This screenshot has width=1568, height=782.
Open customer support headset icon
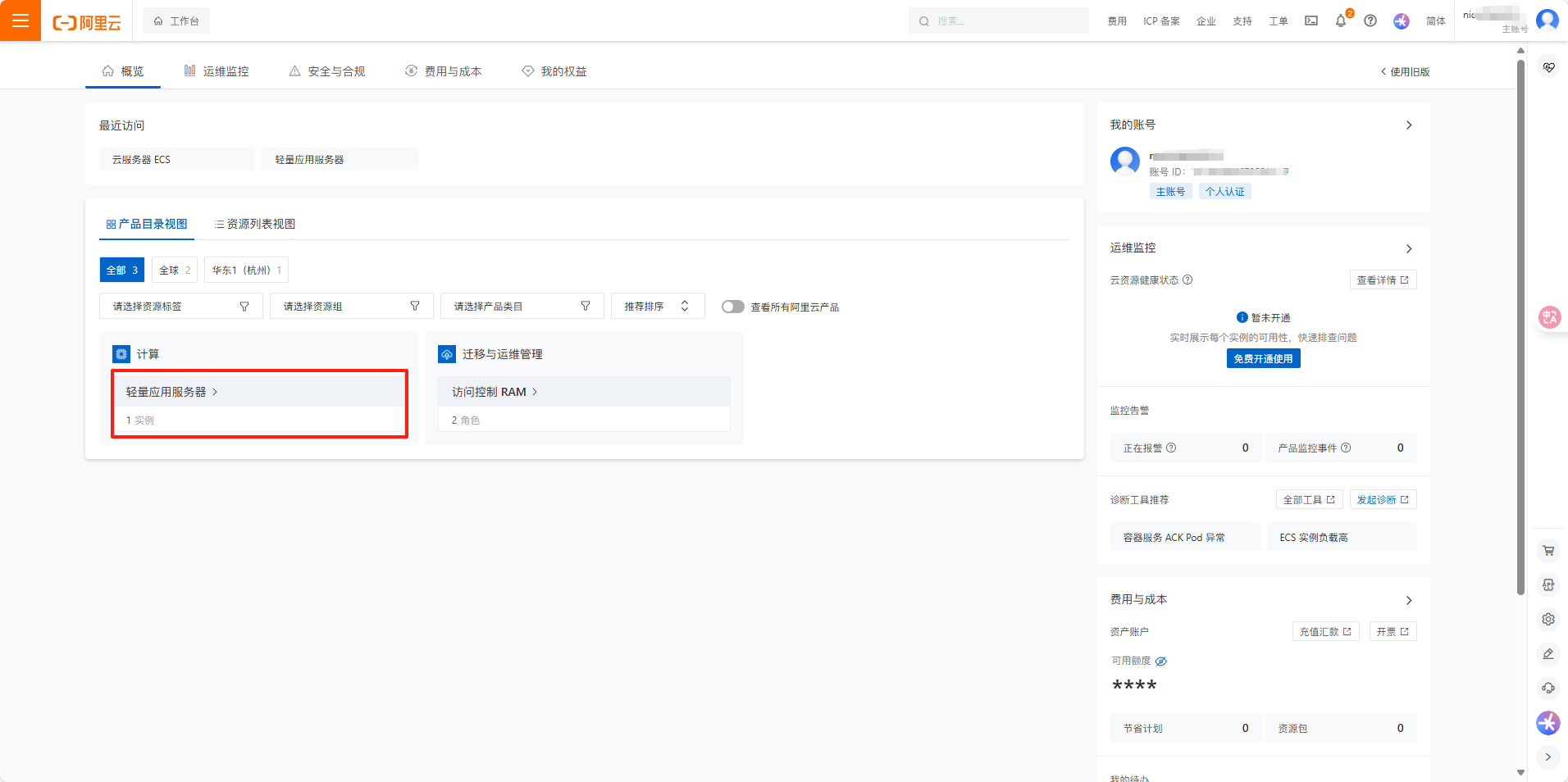(x=1548, y=689)
